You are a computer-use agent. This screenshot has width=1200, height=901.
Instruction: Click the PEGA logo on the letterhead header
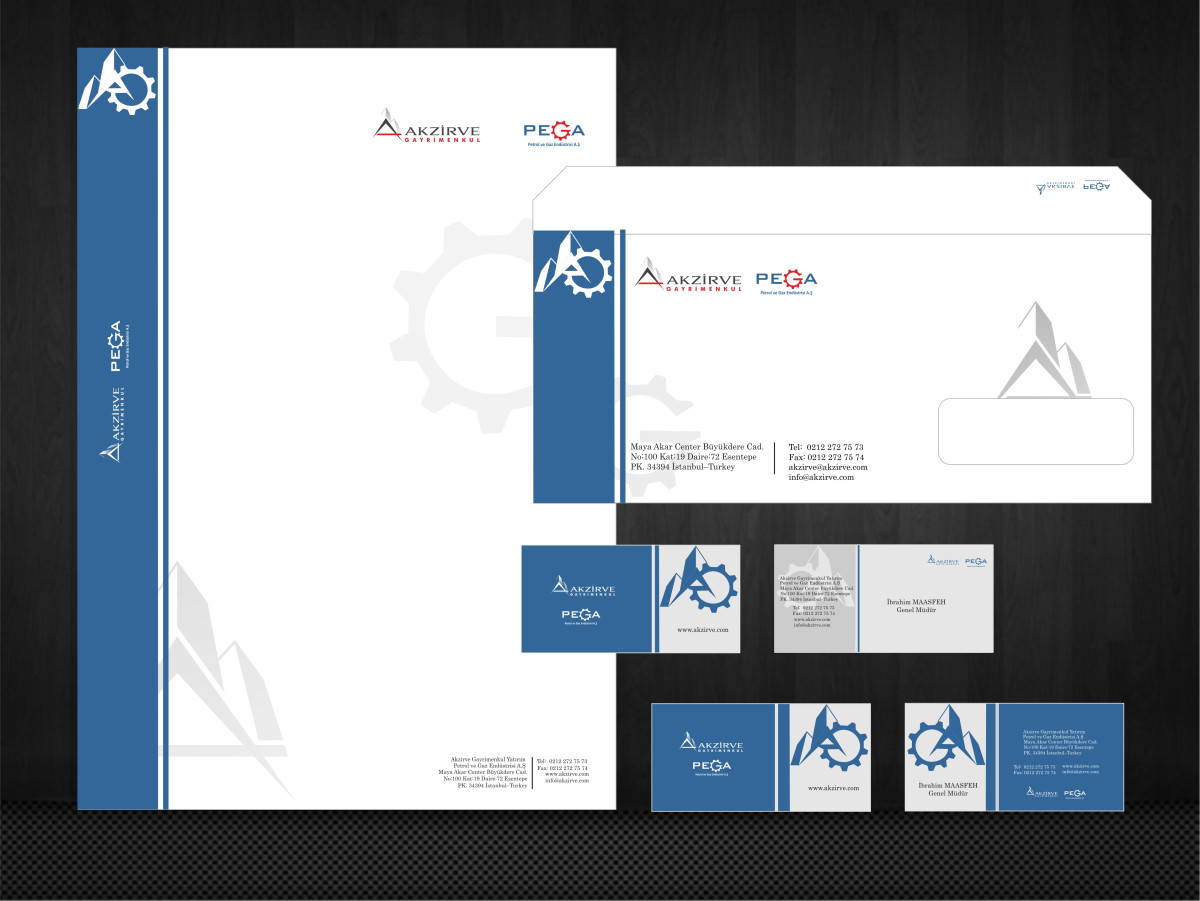pos(554,132)
